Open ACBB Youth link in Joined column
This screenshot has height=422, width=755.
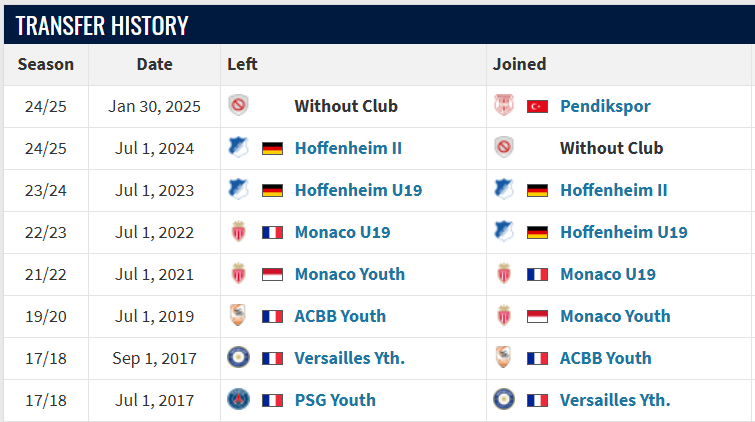605,358
